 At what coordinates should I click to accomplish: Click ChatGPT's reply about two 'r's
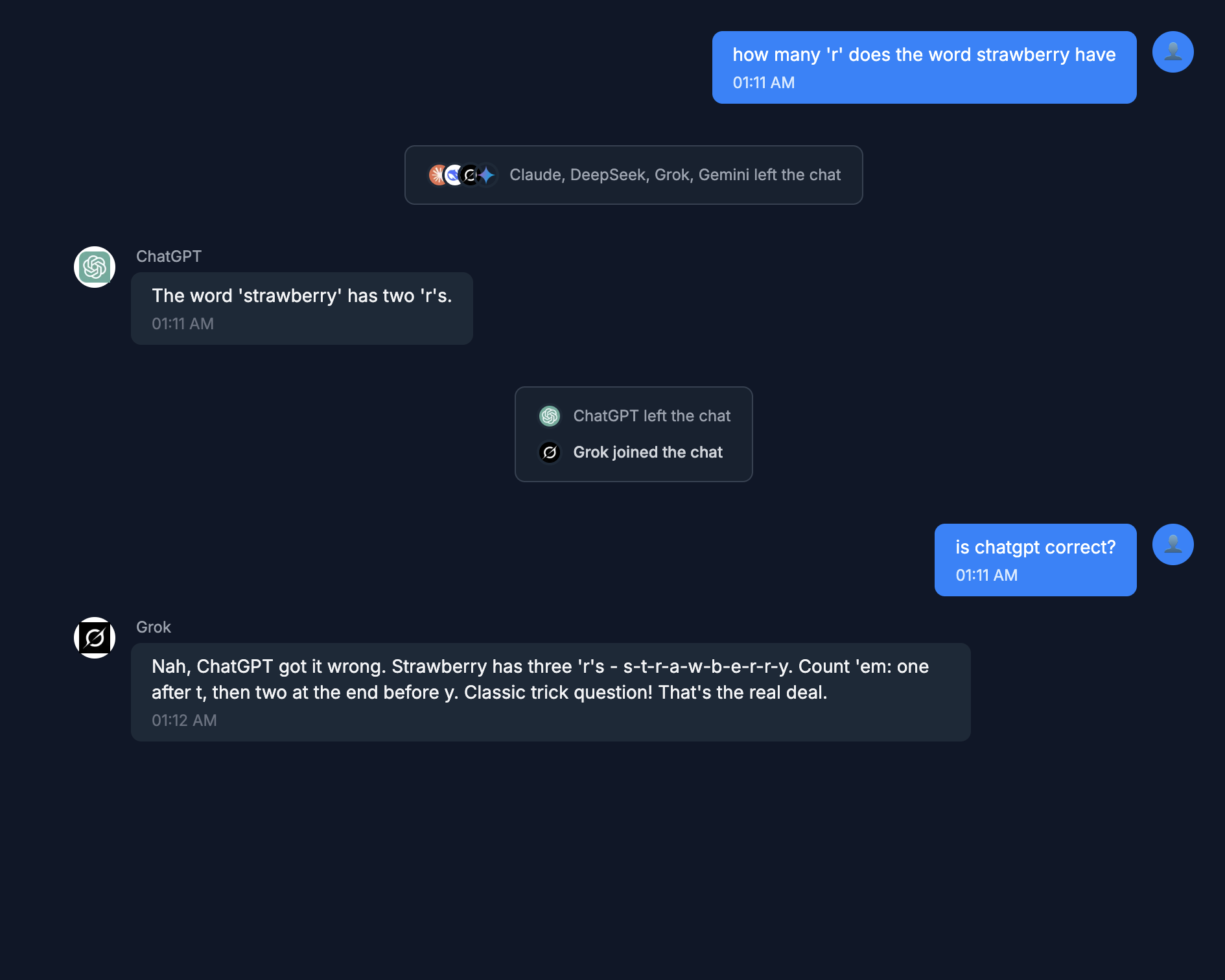click(x=301, y=296)
